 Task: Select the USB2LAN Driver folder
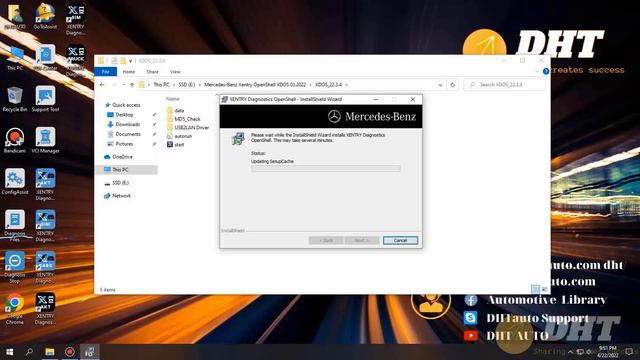click(x=191, y=128)
